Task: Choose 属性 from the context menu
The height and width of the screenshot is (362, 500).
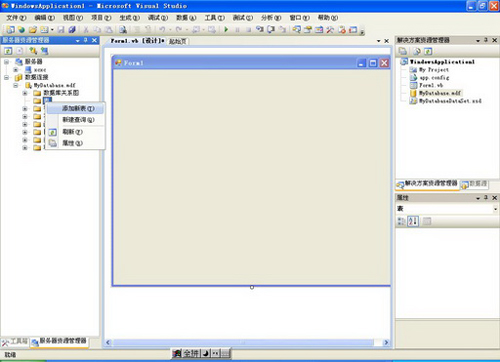Action: 75,143
